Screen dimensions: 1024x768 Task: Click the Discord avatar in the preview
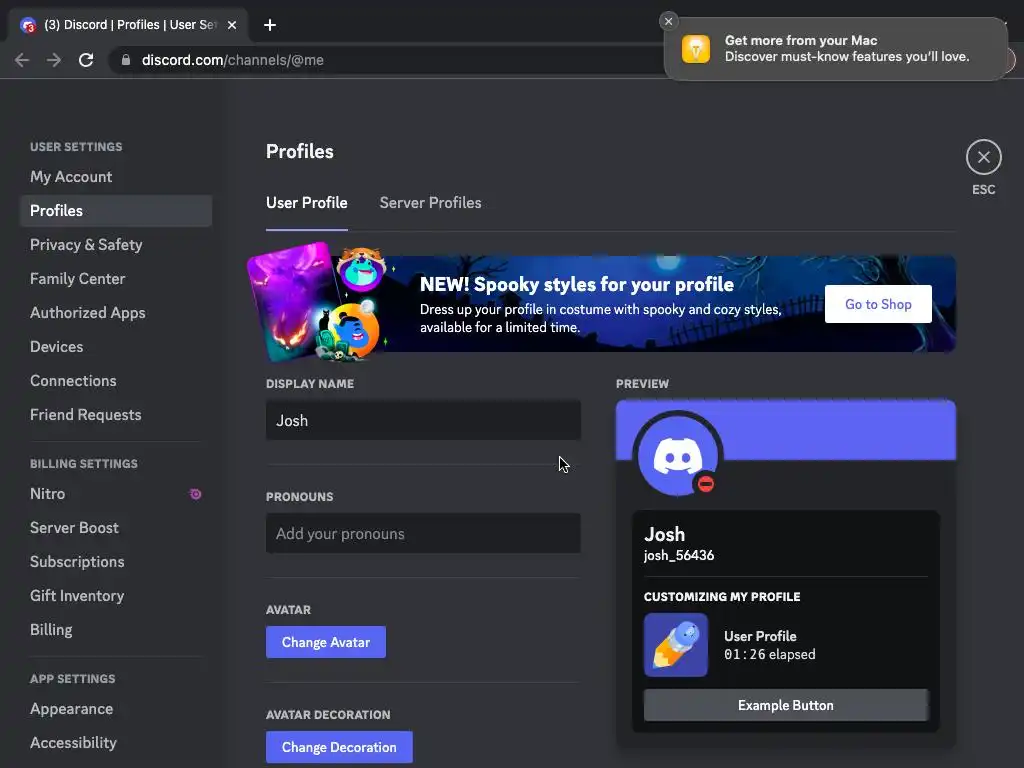[x=677, y=455]
